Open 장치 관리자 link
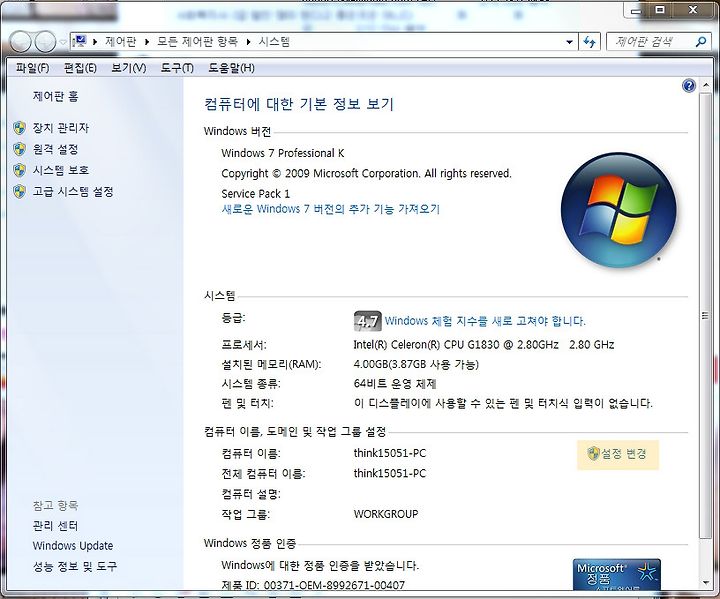 (x=61, y=128)
